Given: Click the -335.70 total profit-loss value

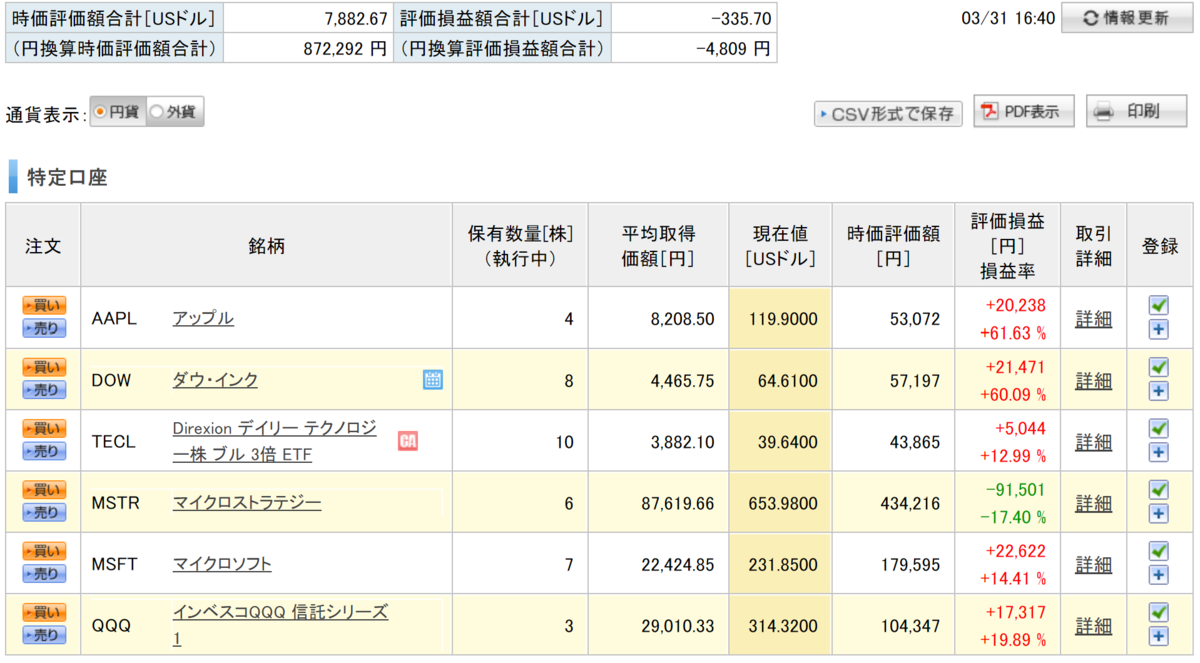Looking at the screenshot, I should (x=740, y=18).
